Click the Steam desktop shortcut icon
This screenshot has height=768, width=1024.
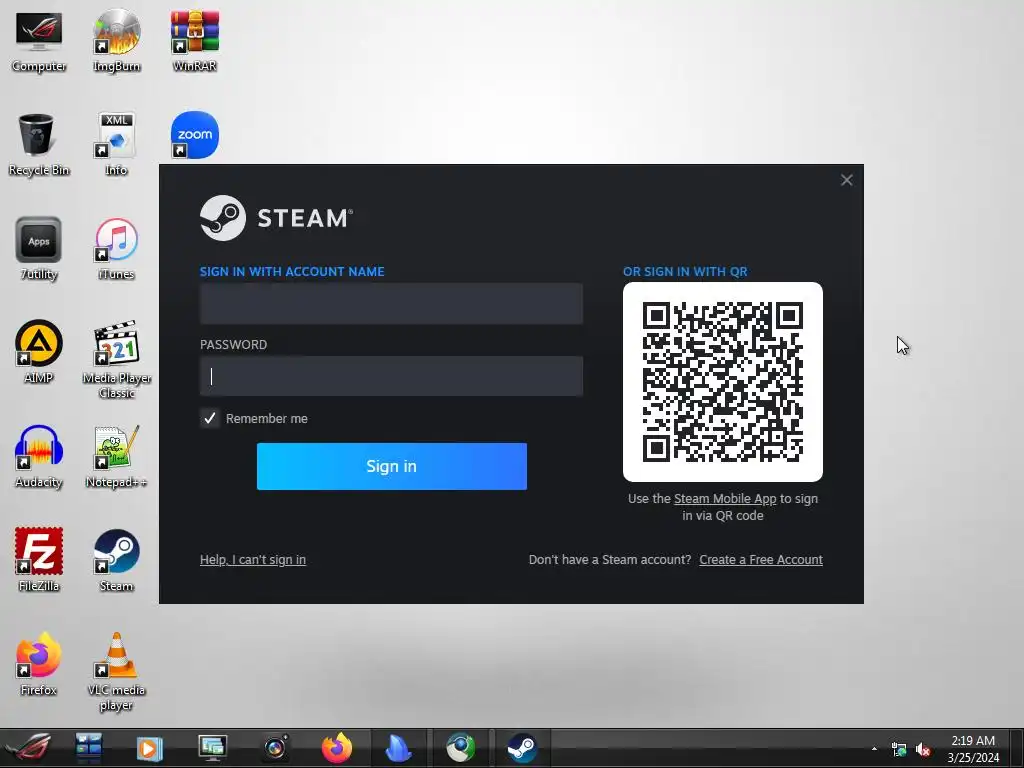(116, 560)
